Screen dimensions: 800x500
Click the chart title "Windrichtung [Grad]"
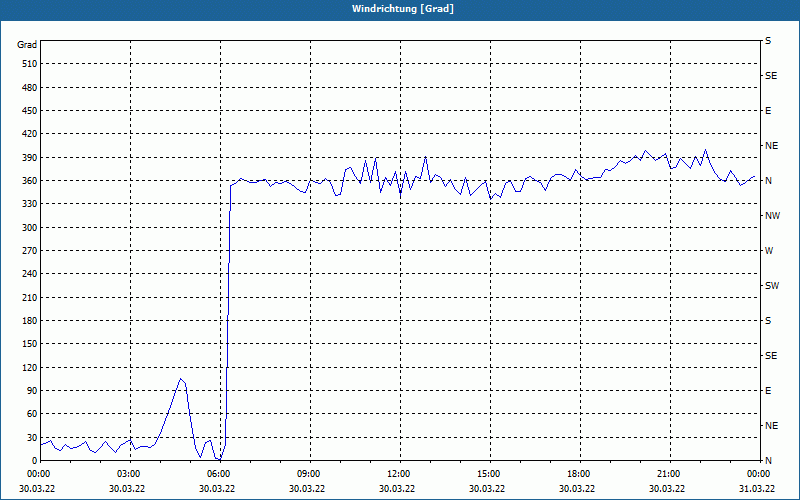[403, 9]
